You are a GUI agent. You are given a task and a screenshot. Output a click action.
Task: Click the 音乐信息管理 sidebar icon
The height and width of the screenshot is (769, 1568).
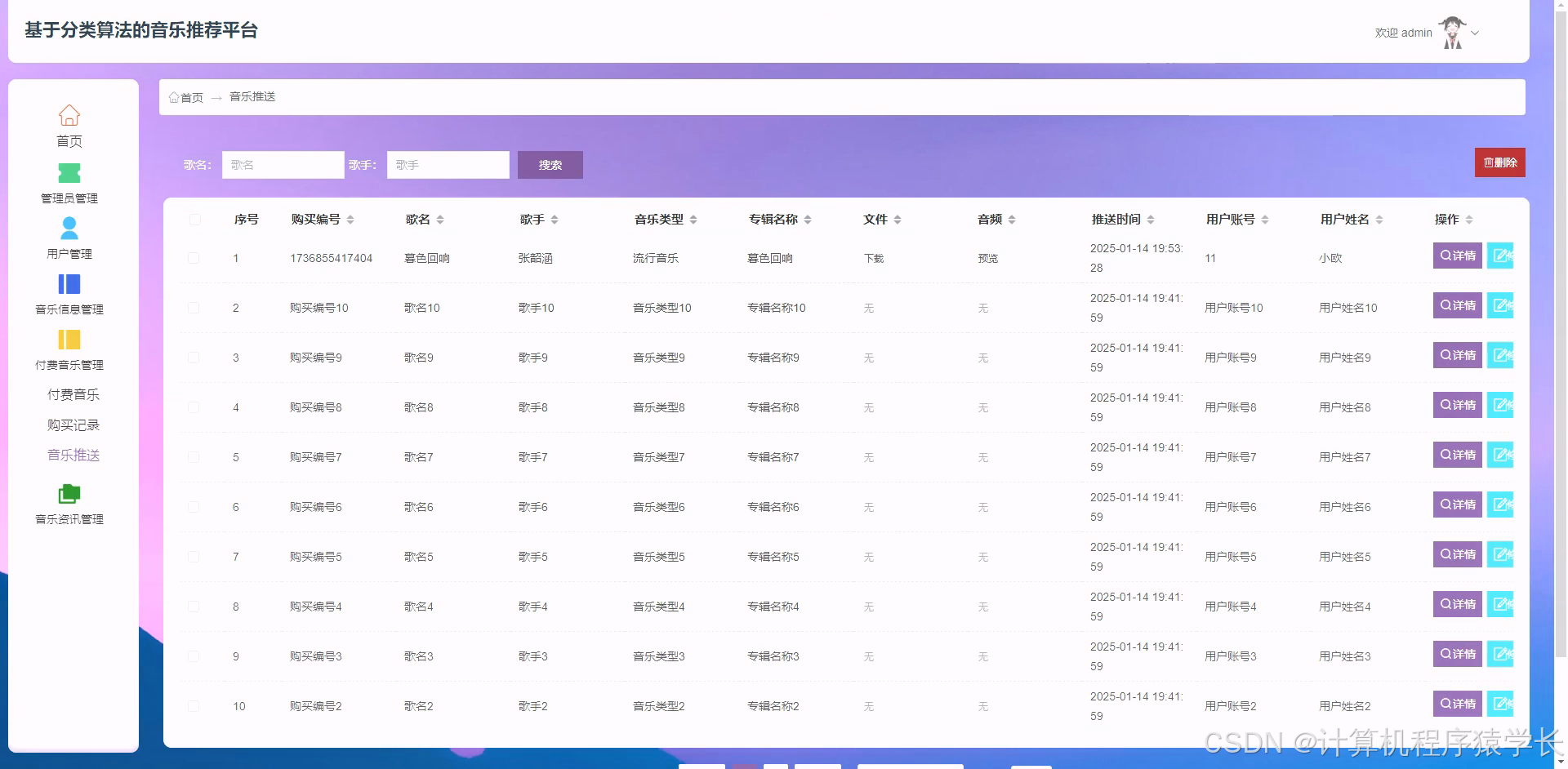[x=69, y=284]
